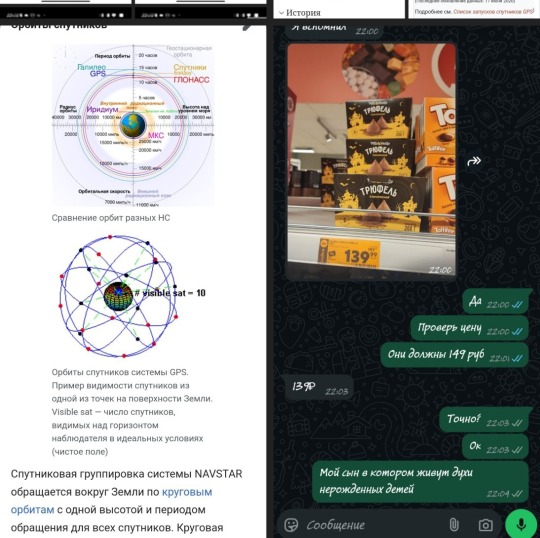Expand the 'История' section

(x=300, y=13)
